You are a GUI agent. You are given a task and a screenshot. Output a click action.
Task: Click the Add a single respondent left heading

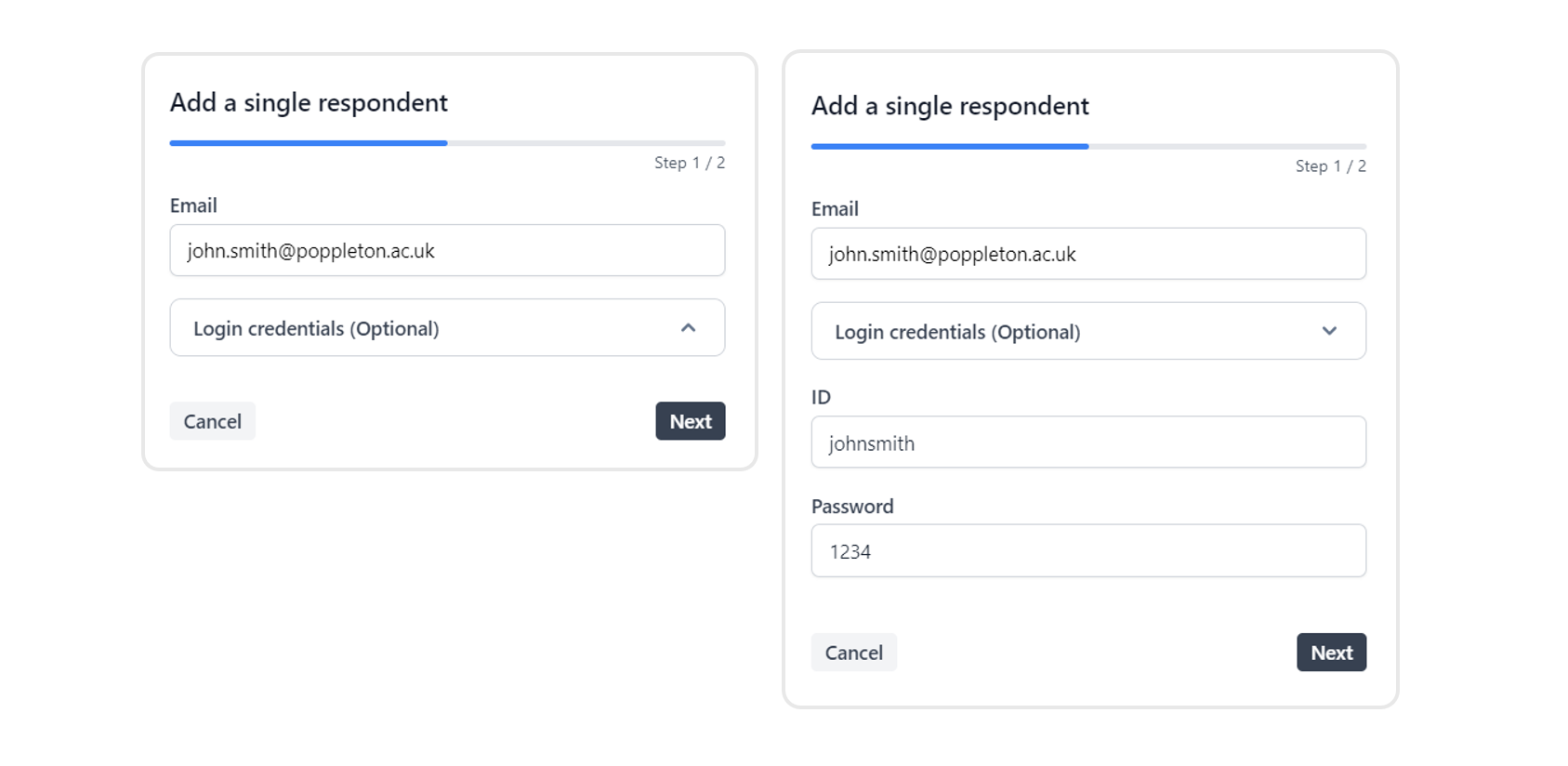point(308,102)
